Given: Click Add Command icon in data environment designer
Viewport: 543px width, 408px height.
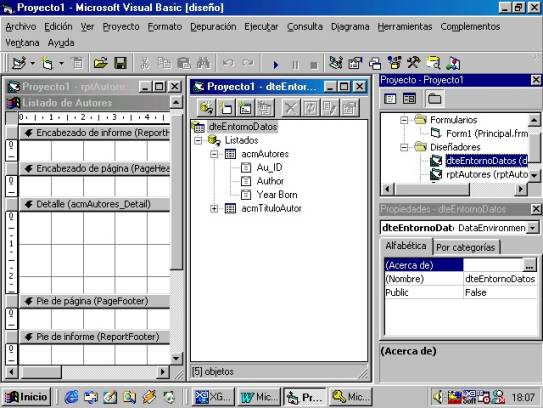Looking at the screenshot, I should (x=226, y=108).
